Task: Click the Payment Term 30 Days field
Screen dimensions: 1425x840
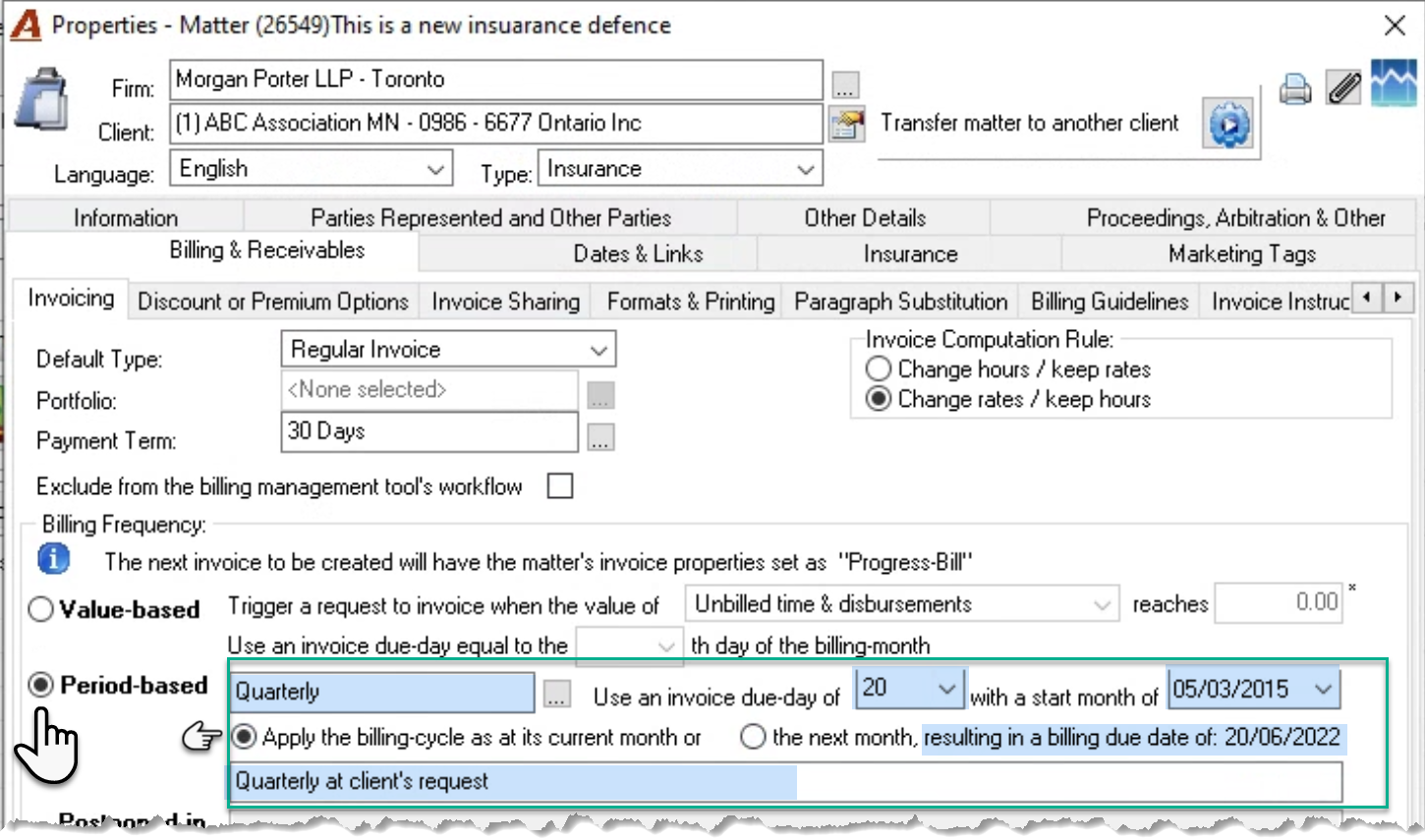Action: click(429, 432)
